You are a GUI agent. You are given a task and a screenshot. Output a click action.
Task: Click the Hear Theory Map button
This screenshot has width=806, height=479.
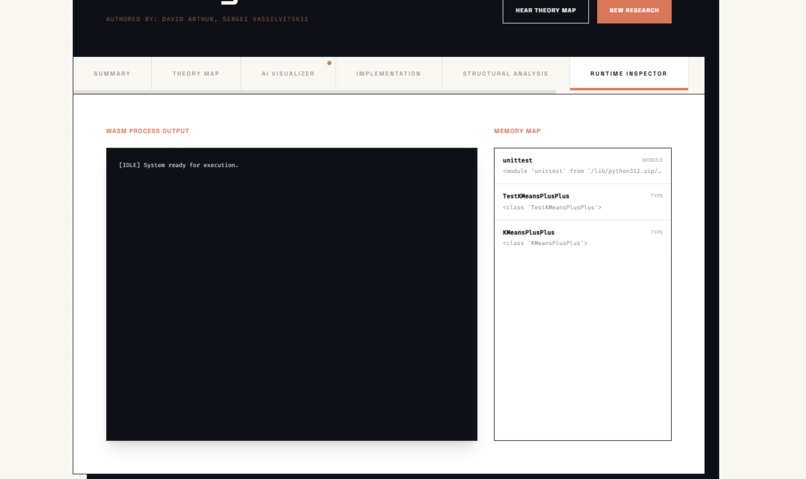coord(545,10)
